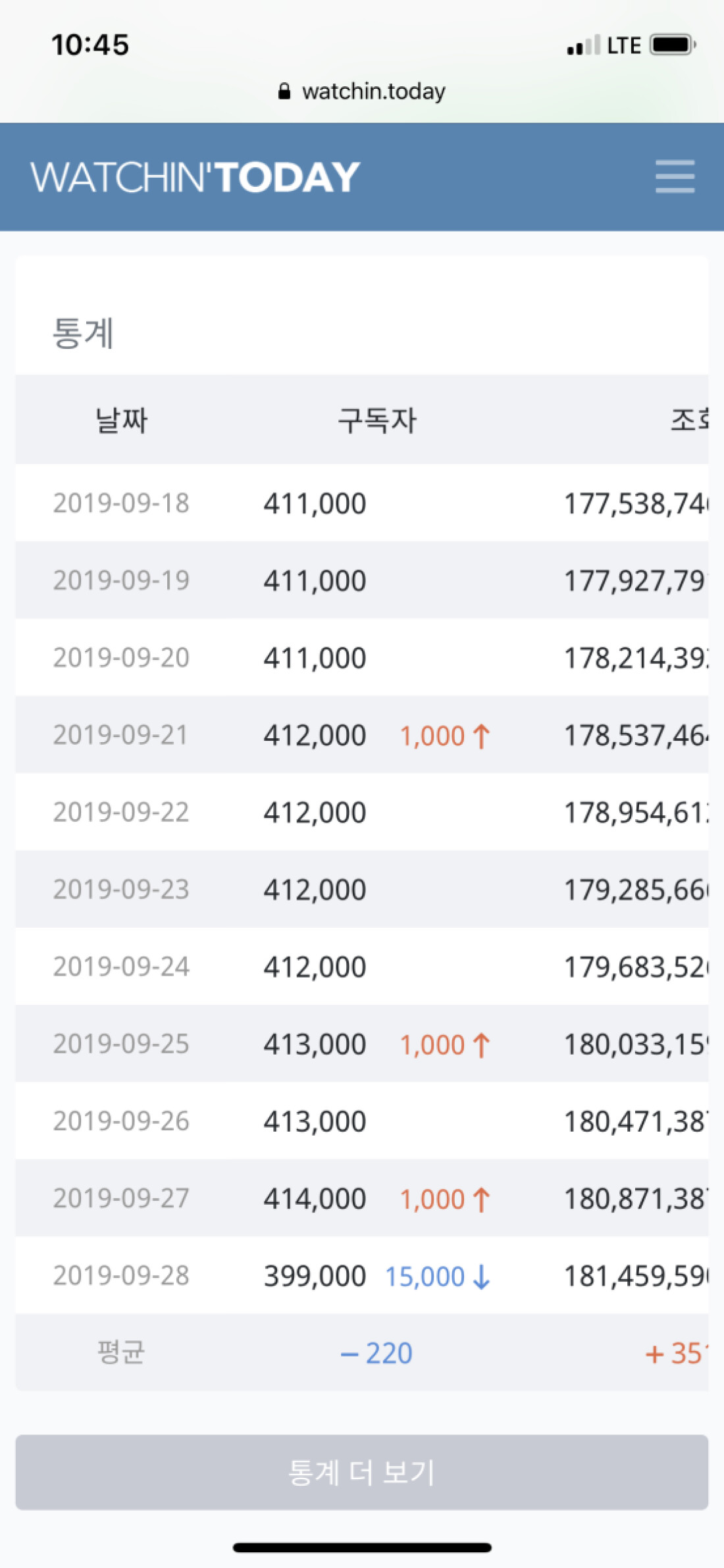Select the 날짜 column header
724x1568 pixels.
click(122, 420)
